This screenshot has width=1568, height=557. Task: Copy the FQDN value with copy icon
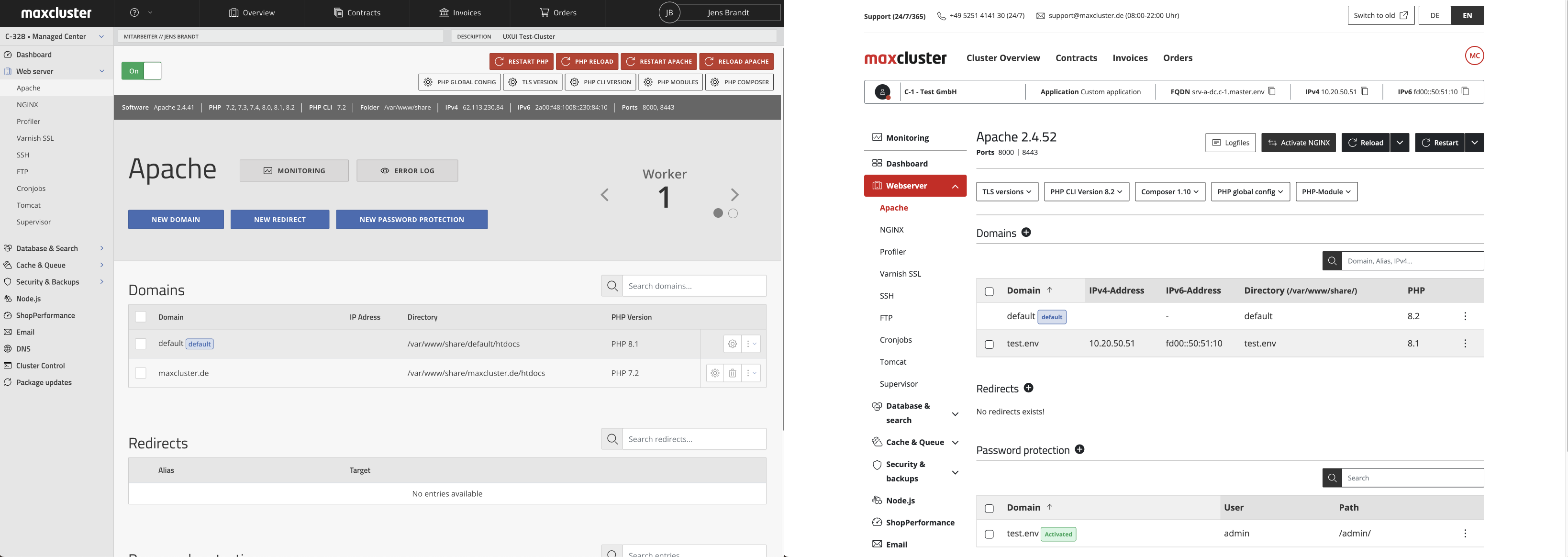click(x=1272, y=91)
